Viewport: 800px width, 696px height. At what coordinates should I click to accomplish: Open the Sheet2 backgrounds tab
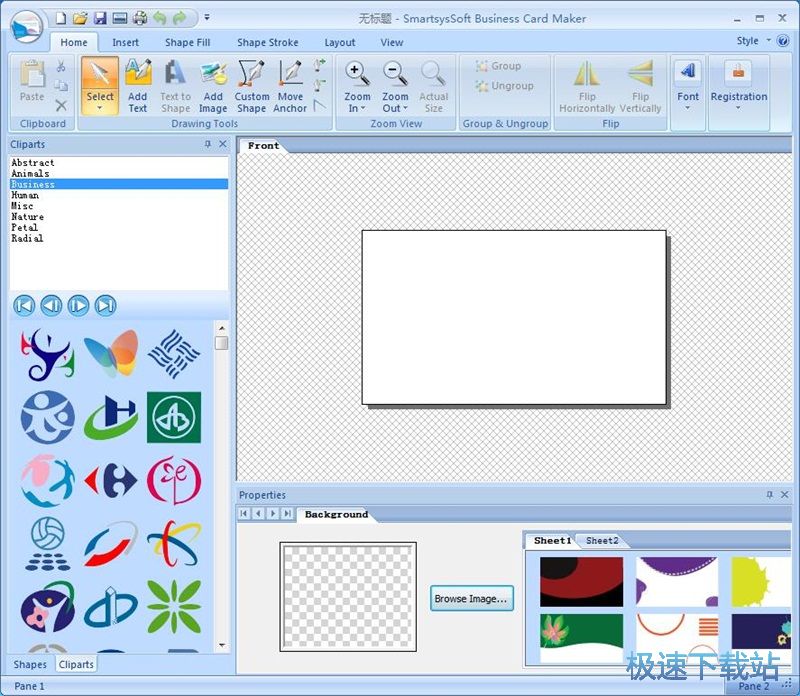pyautogui.click(x=602, y=541)
